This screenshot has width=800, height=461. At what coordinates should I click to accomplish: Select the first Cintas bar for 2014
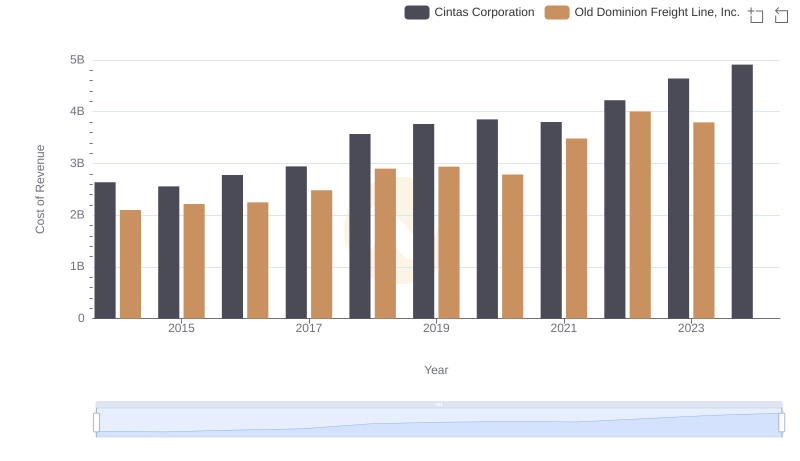(x=105, y=250)
